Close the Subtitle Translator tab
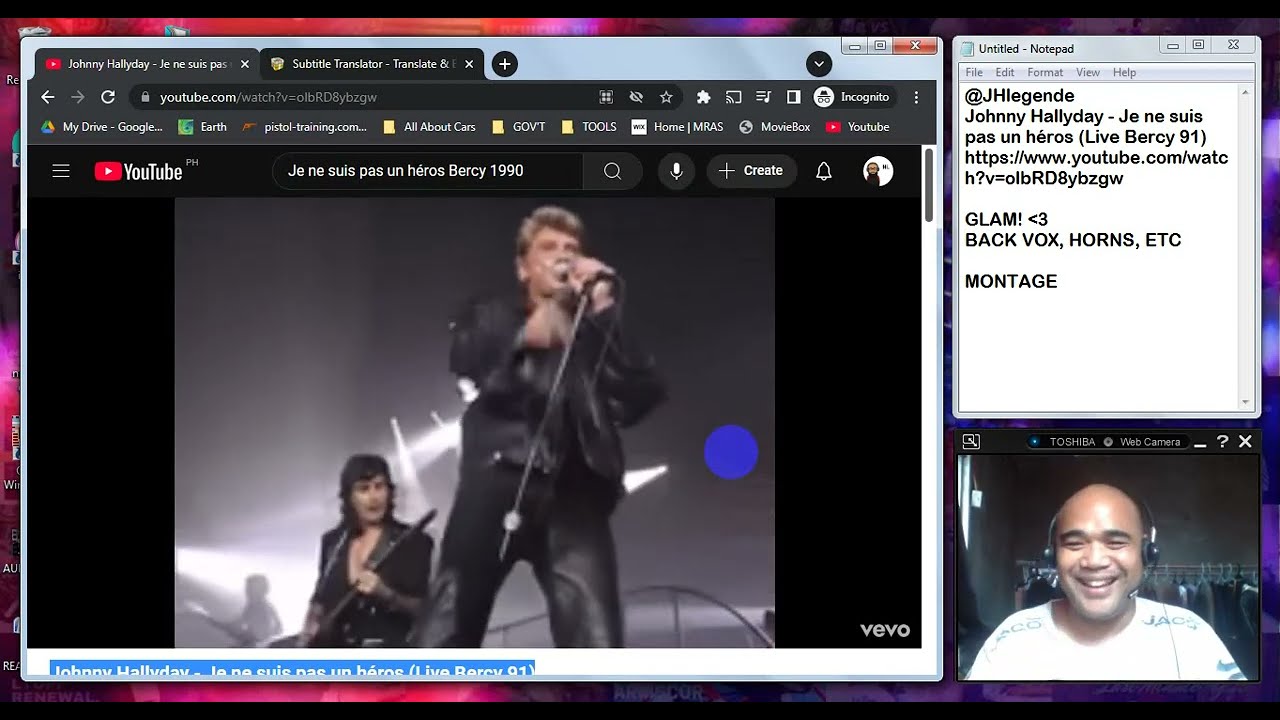1280x720 pixels. pos(469,64)
